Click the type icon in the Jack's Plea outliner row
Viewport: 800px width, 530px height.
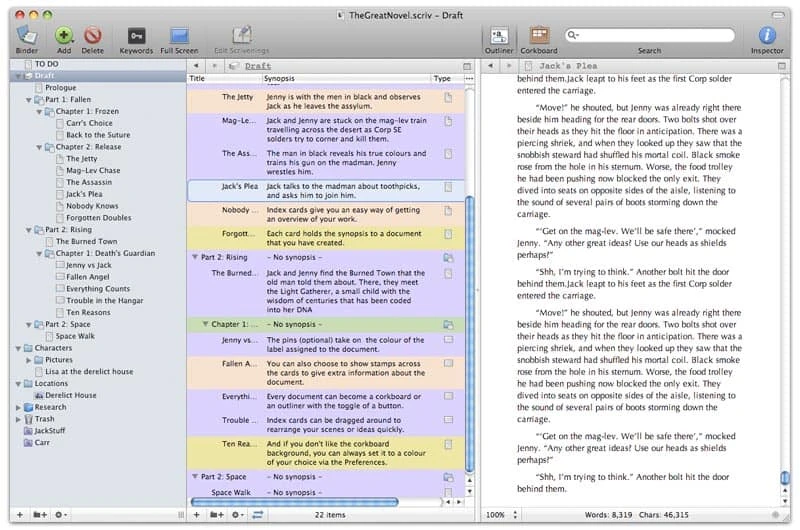pyautogui.click(x=448, y=187)
